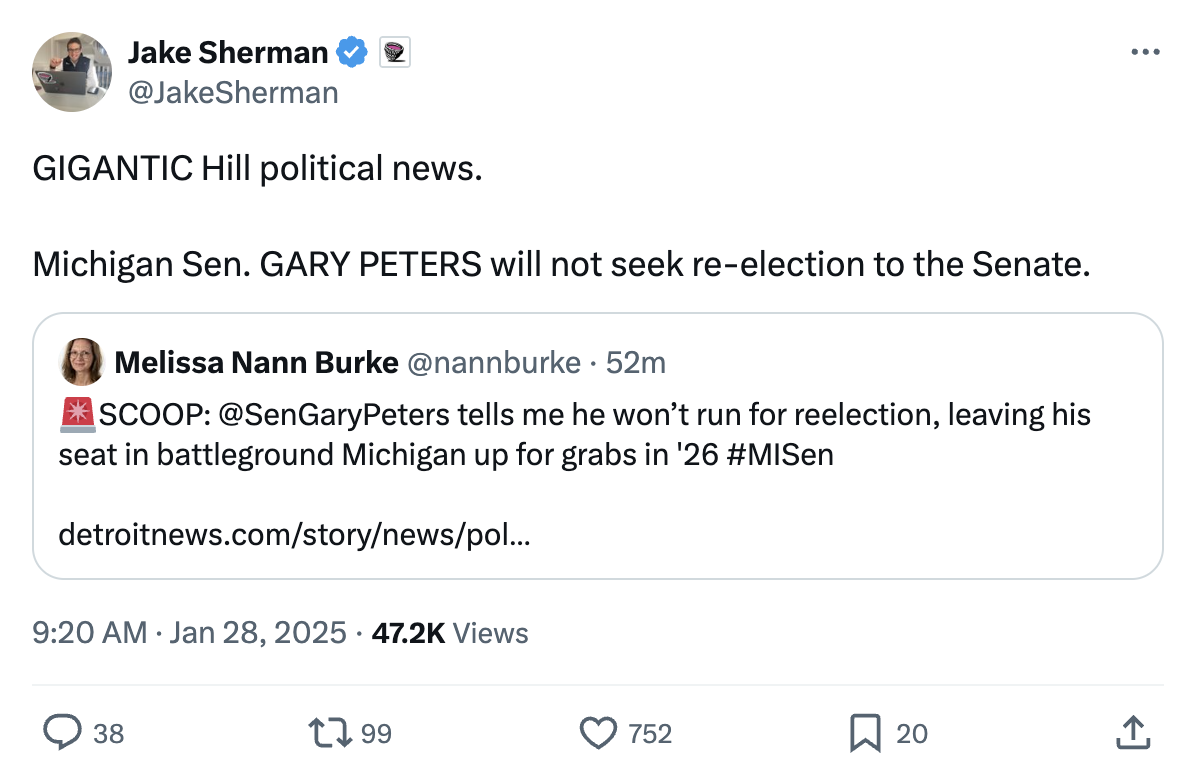The width and height of the screenshot is (1196, 778).
Task: Bookmark this tweet
Action: [863, 733]
